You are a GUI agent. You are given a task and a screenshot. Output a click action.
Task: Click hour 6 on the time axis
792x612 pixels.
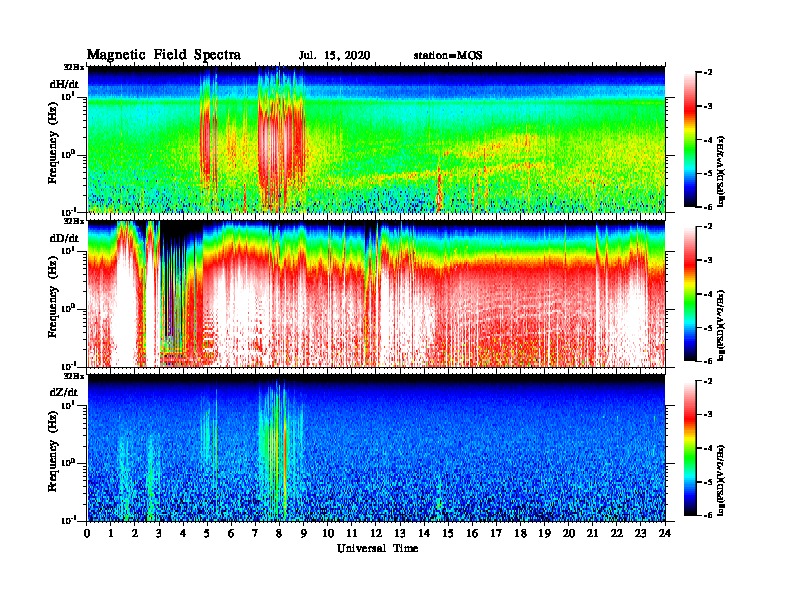tap(231, 534)
